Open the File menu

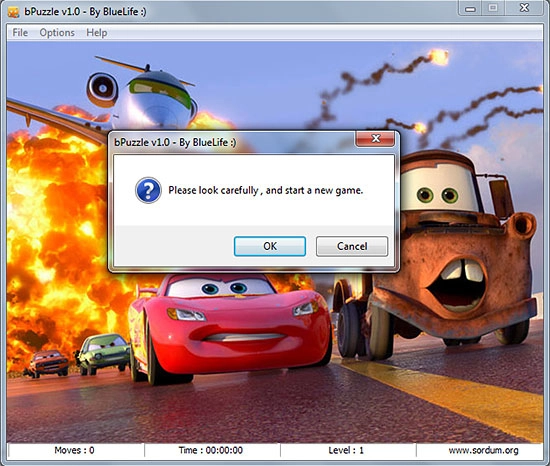pos(20,33)
